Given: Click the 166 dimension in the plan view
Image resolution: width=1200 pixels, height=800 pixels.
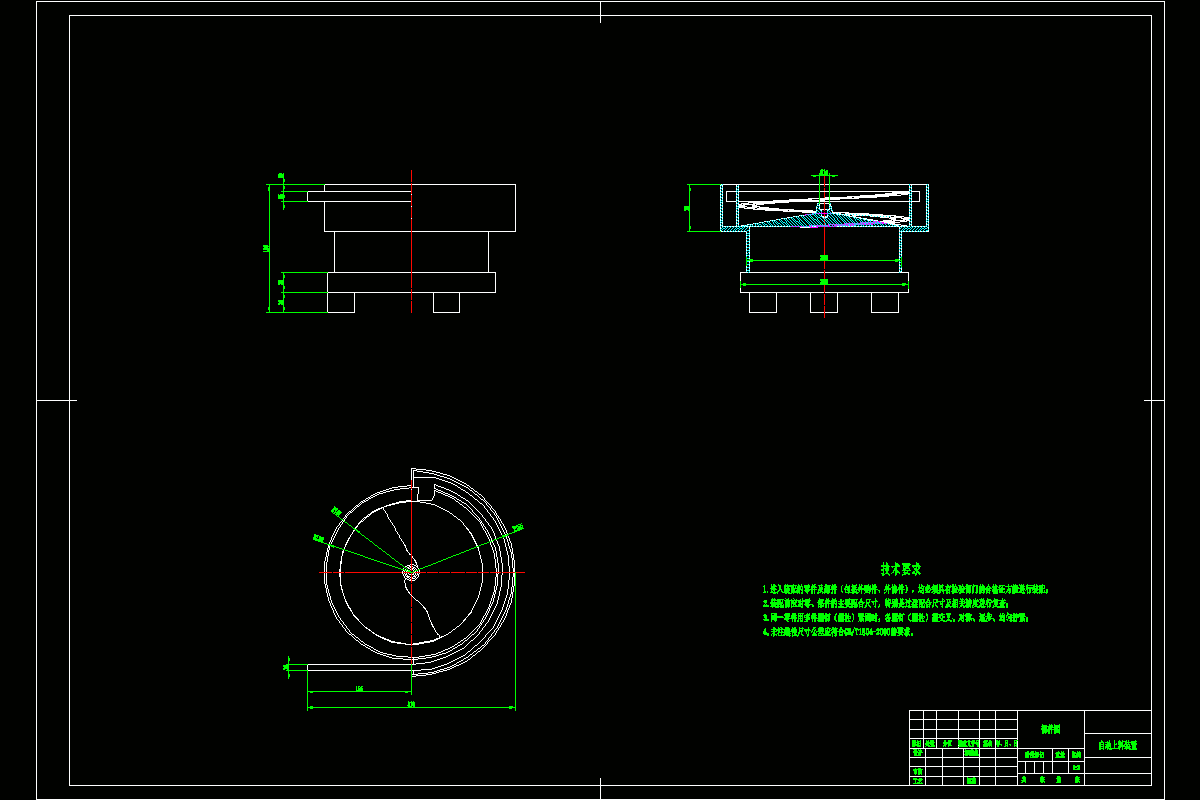Looking at the screenshot, I should tap(358, 689).
